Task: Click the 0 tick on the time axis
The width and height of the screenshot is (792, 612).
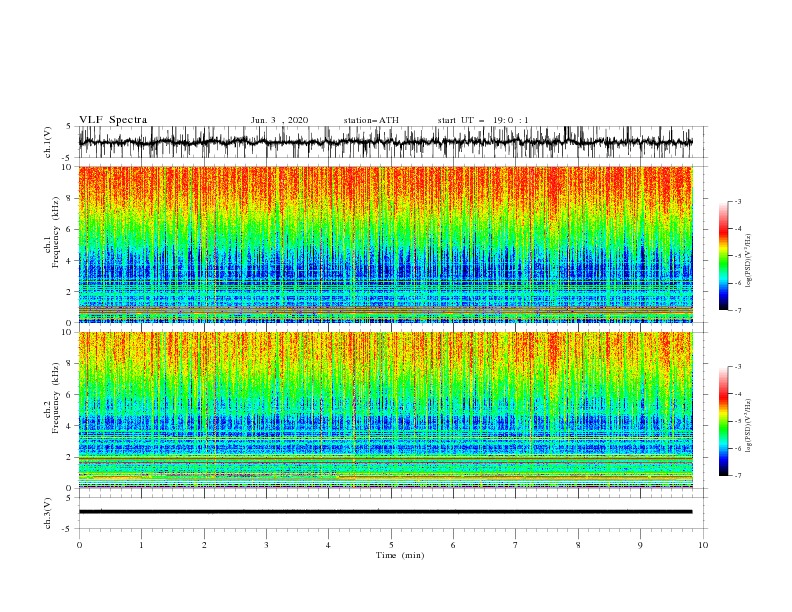Action: tap(79, 545)
